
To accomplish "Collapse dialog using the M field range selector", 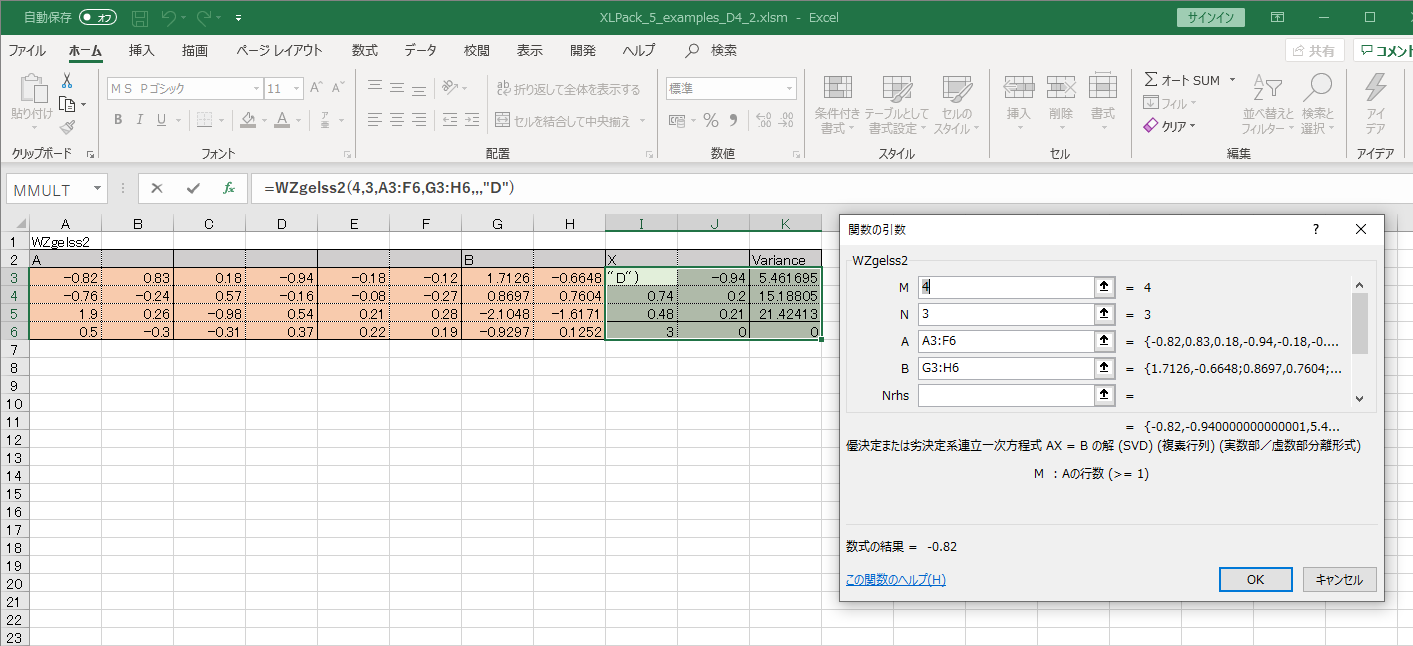I will point(1104,287).
